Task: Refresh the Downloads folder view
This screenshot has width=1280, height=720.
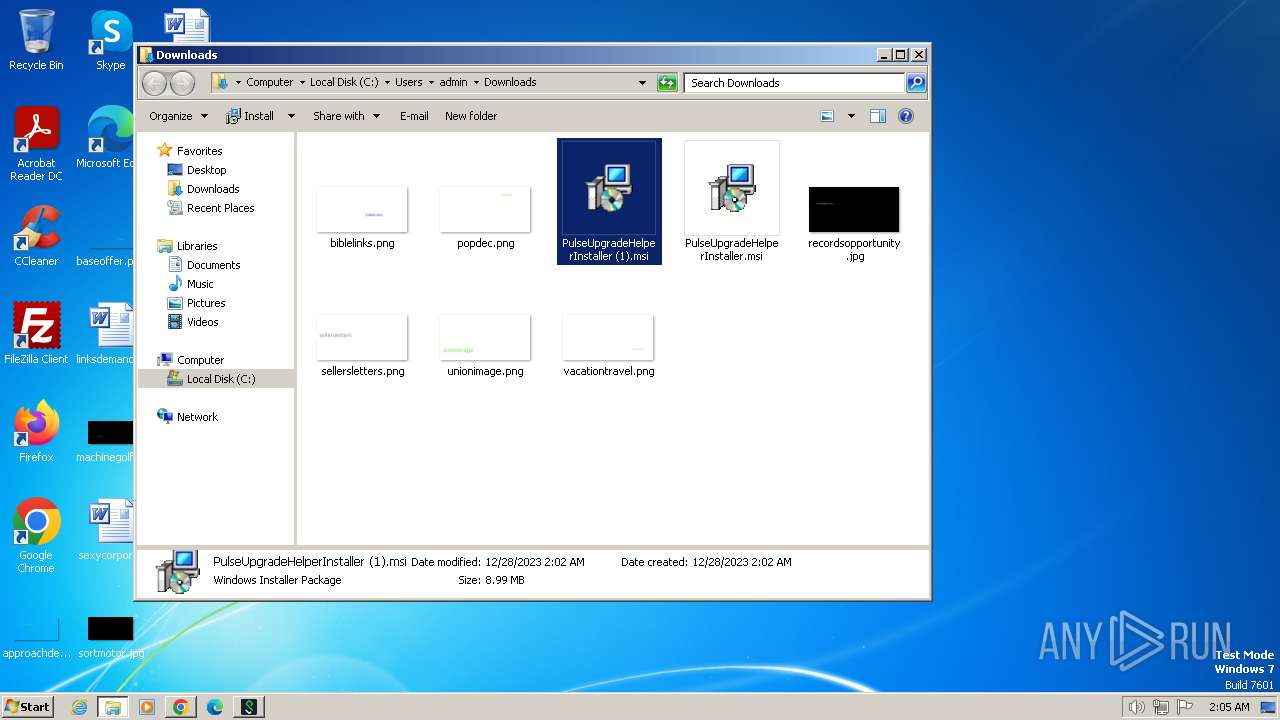Action: pyautogui.click(x=667, y=83)
